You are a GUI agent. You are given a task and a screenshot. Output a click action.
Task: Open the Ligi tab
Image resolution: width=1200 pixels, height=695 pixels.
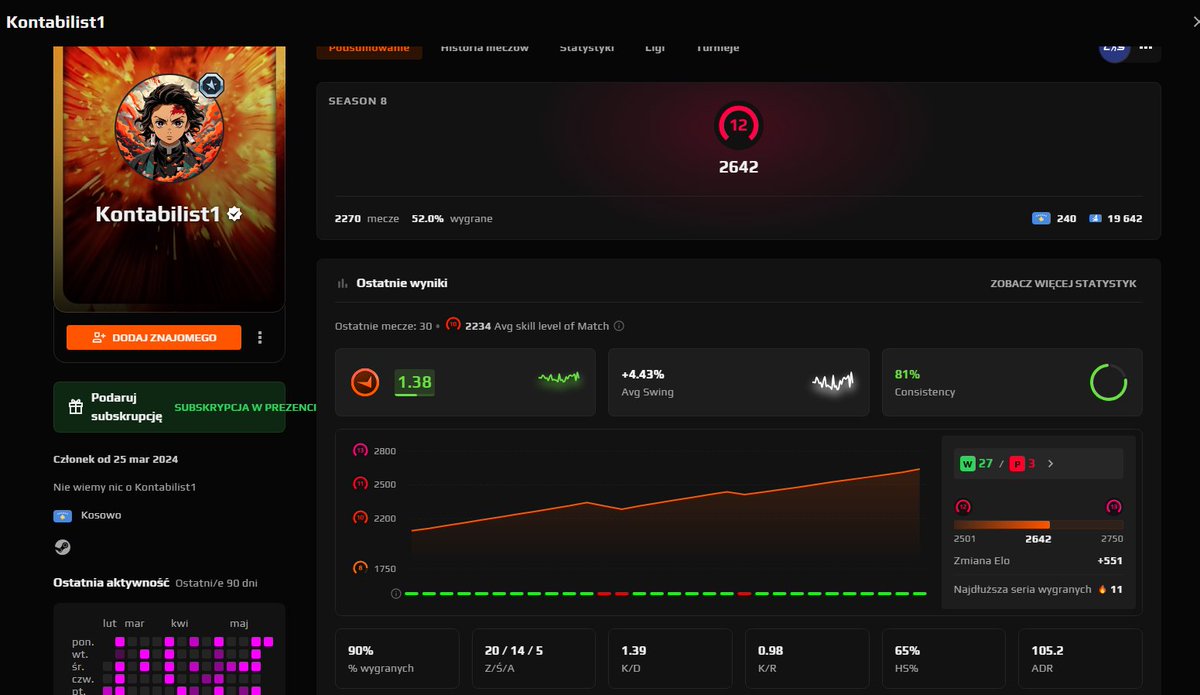tap(655, 47)
